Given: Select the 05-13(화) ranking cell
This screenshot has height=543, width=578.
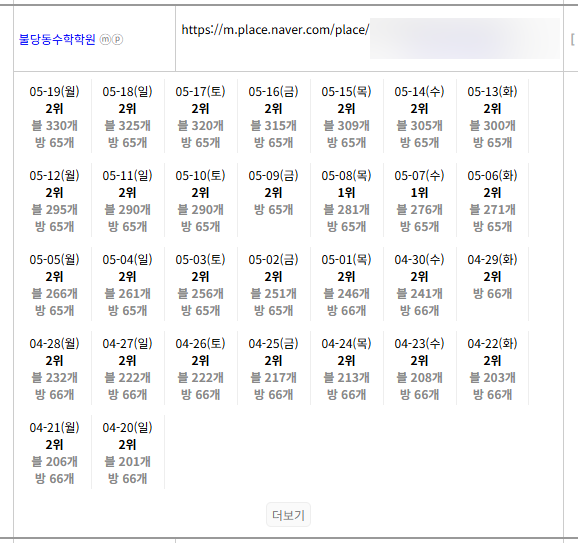Looking at the screenshot, I should coord(492,116).
